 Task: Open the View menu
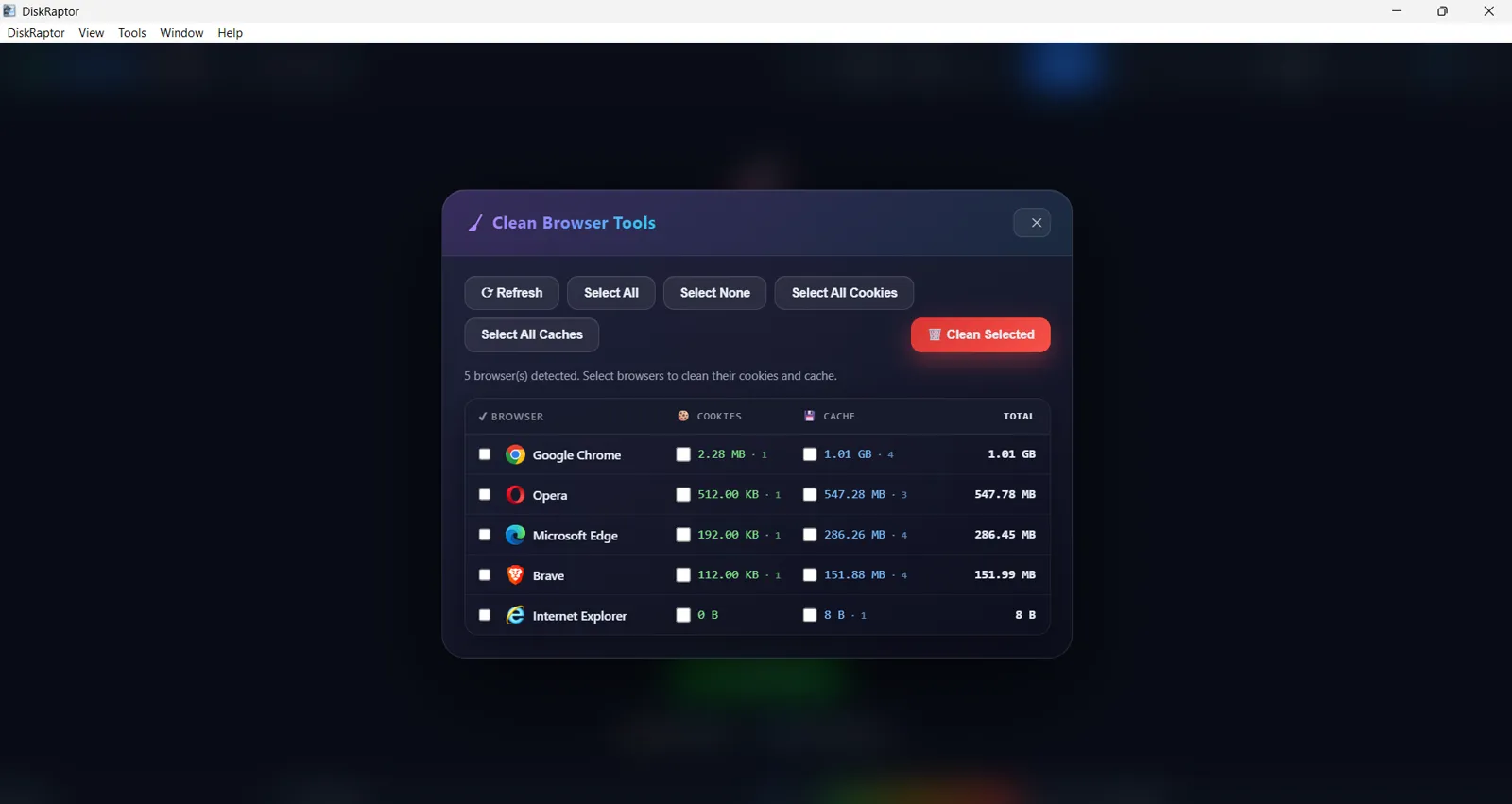(x=92, y=33)
